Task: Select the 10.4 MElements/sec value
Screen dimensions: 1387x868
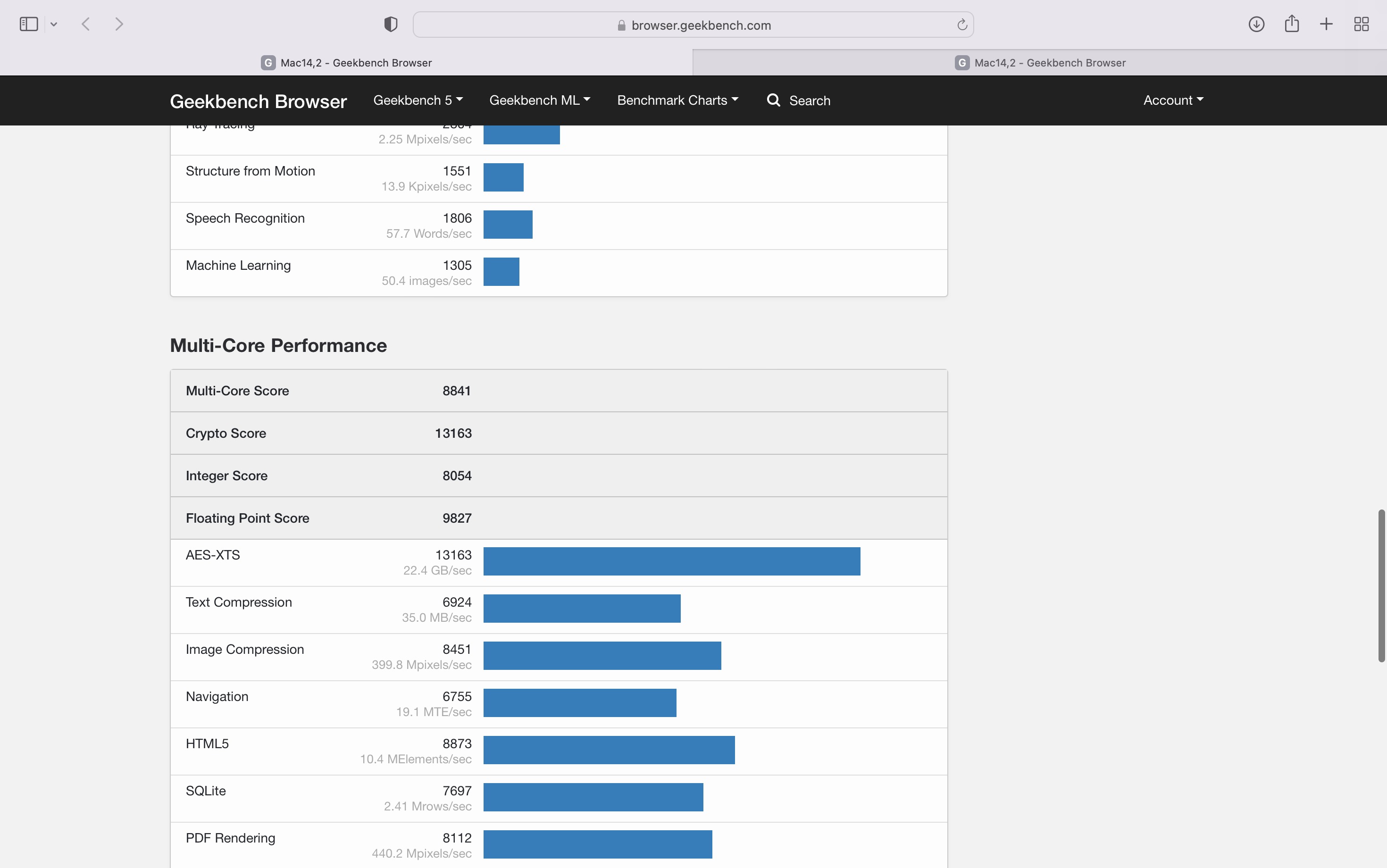Action: pyautogui.click(x=416, y=759)
